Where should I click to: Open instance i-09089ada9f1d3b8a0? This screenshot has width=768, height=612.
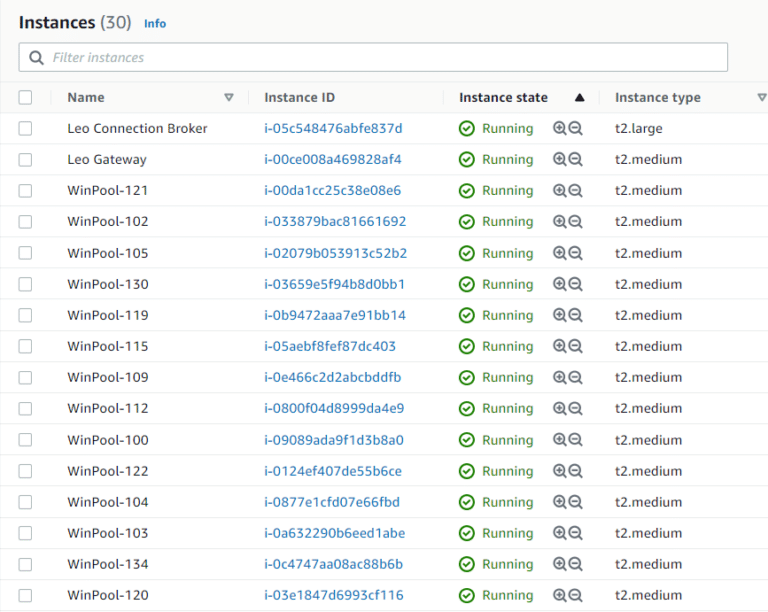click(x=334, y=440)
